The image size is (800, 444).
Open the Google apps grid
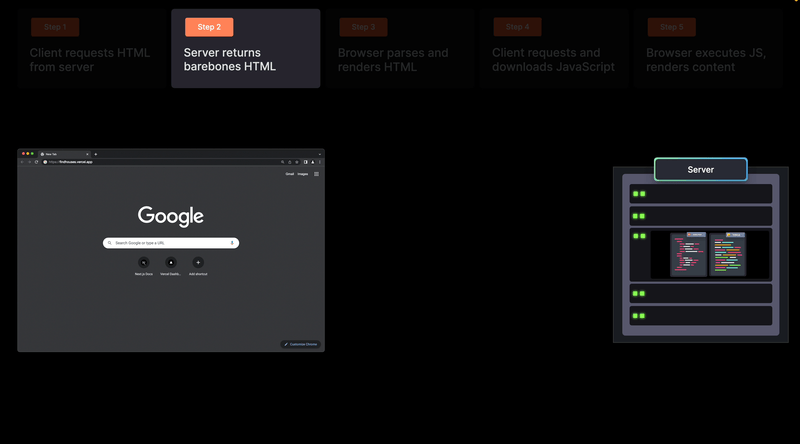pos(316,174)
